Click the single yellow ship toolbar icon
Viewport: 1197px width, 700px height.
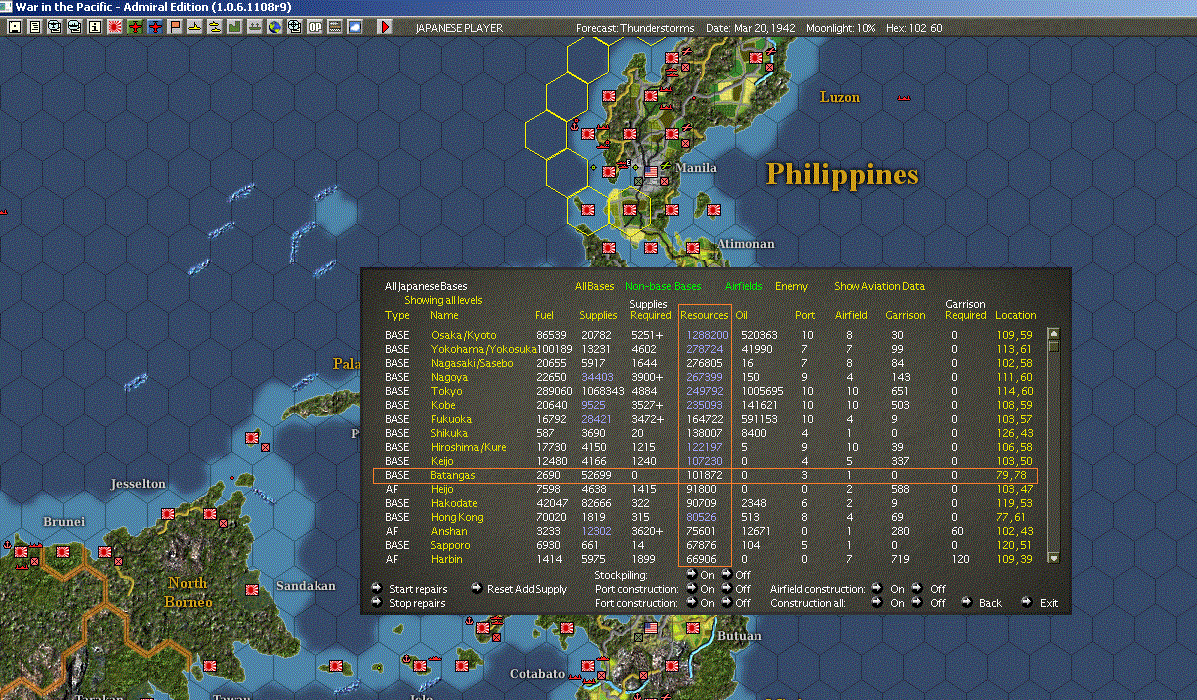(x=195, y=27)
